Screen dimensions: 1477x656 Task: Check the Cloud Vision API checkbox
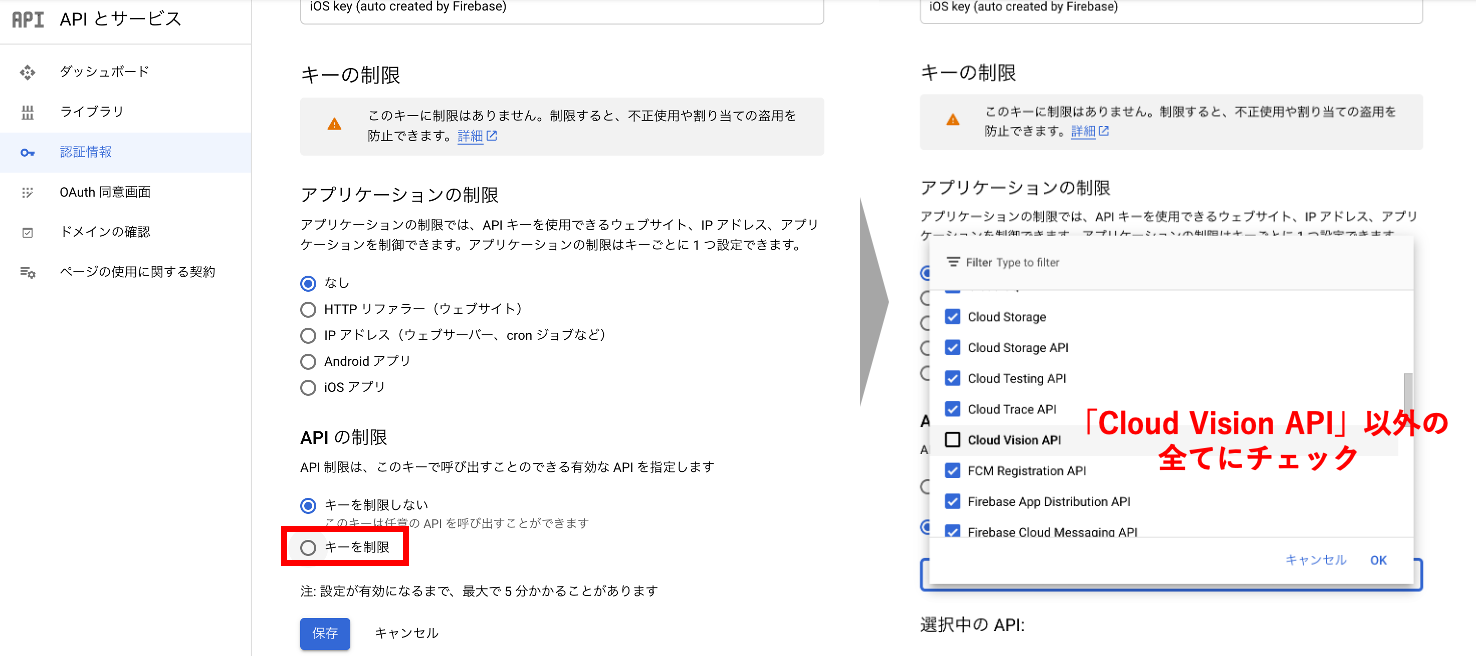[x=952, y=440]
